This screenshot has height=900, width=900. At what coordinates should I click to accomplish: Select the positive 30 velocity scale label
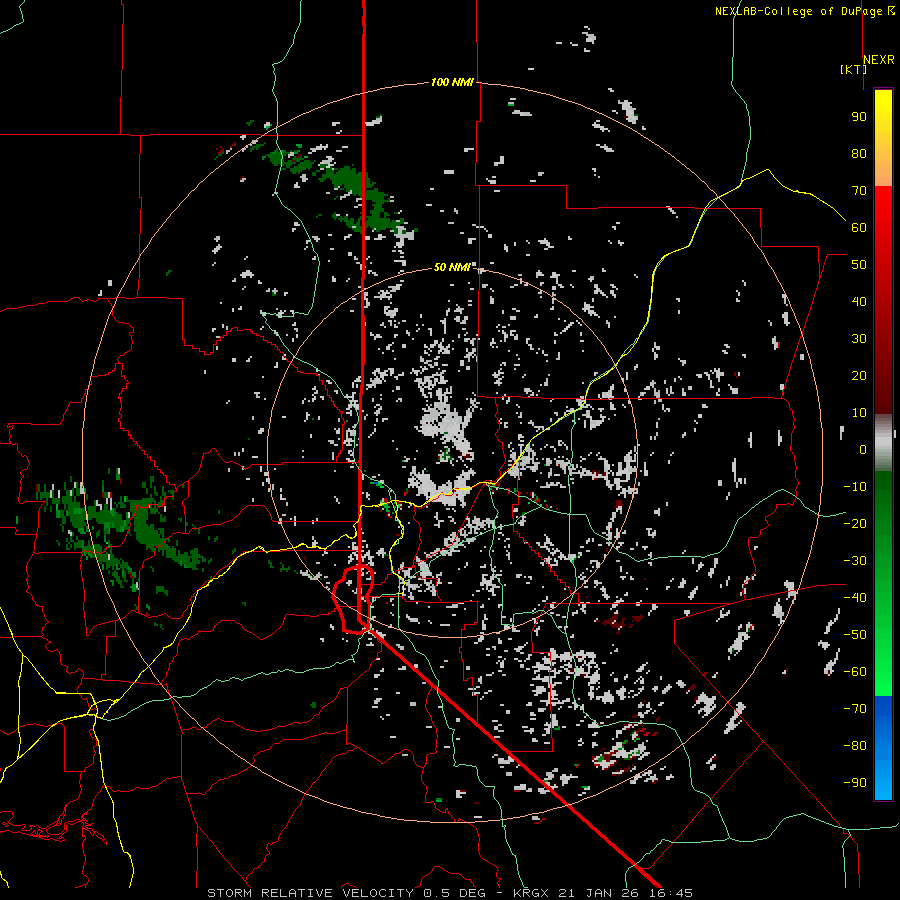(859, 339)
